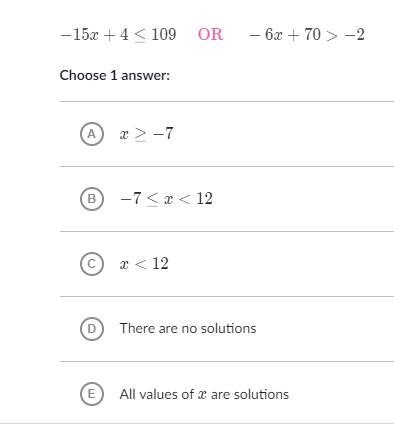This screenshot has height=434, width=394.
Task: Mark the circled C choice
Action: point(92,264)
